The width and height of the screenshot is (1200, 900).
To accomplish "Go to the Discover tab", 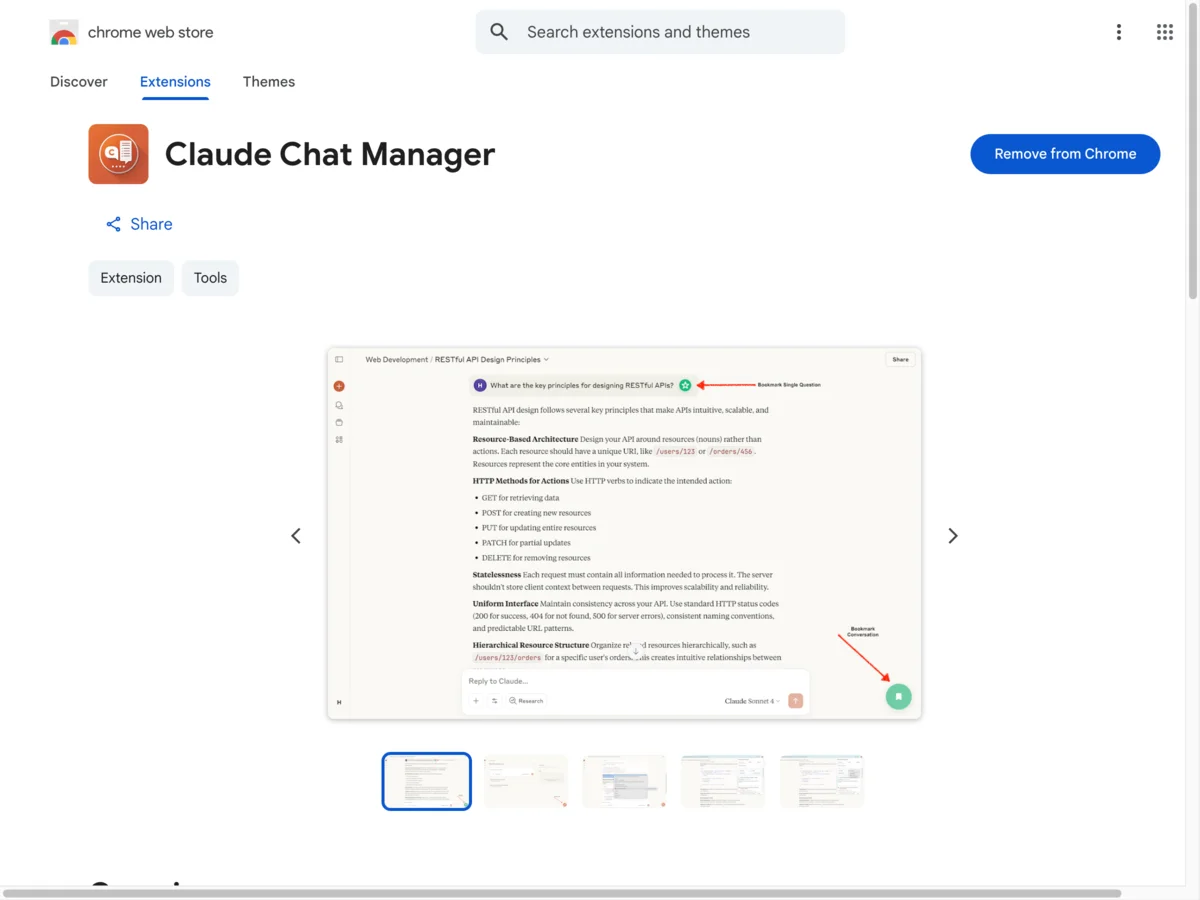I will click(78, 81).
